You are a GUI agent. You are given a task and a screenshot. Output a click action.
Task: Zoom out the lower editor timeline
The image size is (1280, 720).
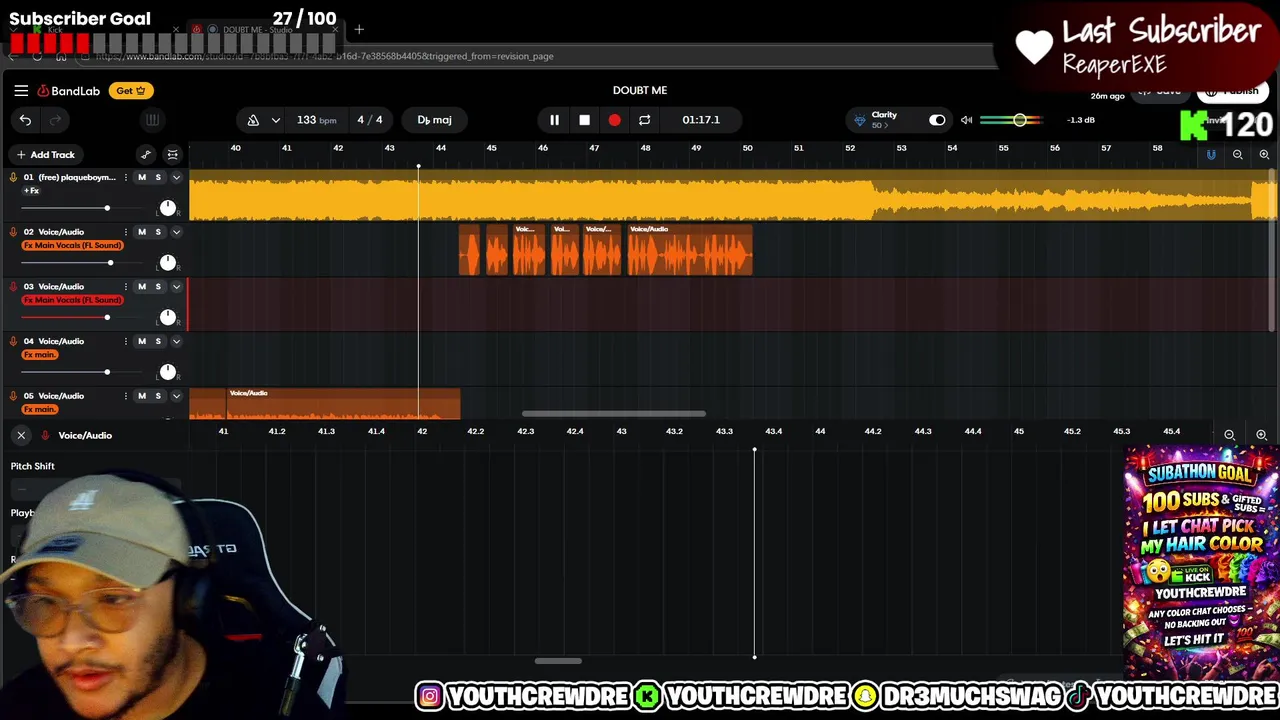1230,435
